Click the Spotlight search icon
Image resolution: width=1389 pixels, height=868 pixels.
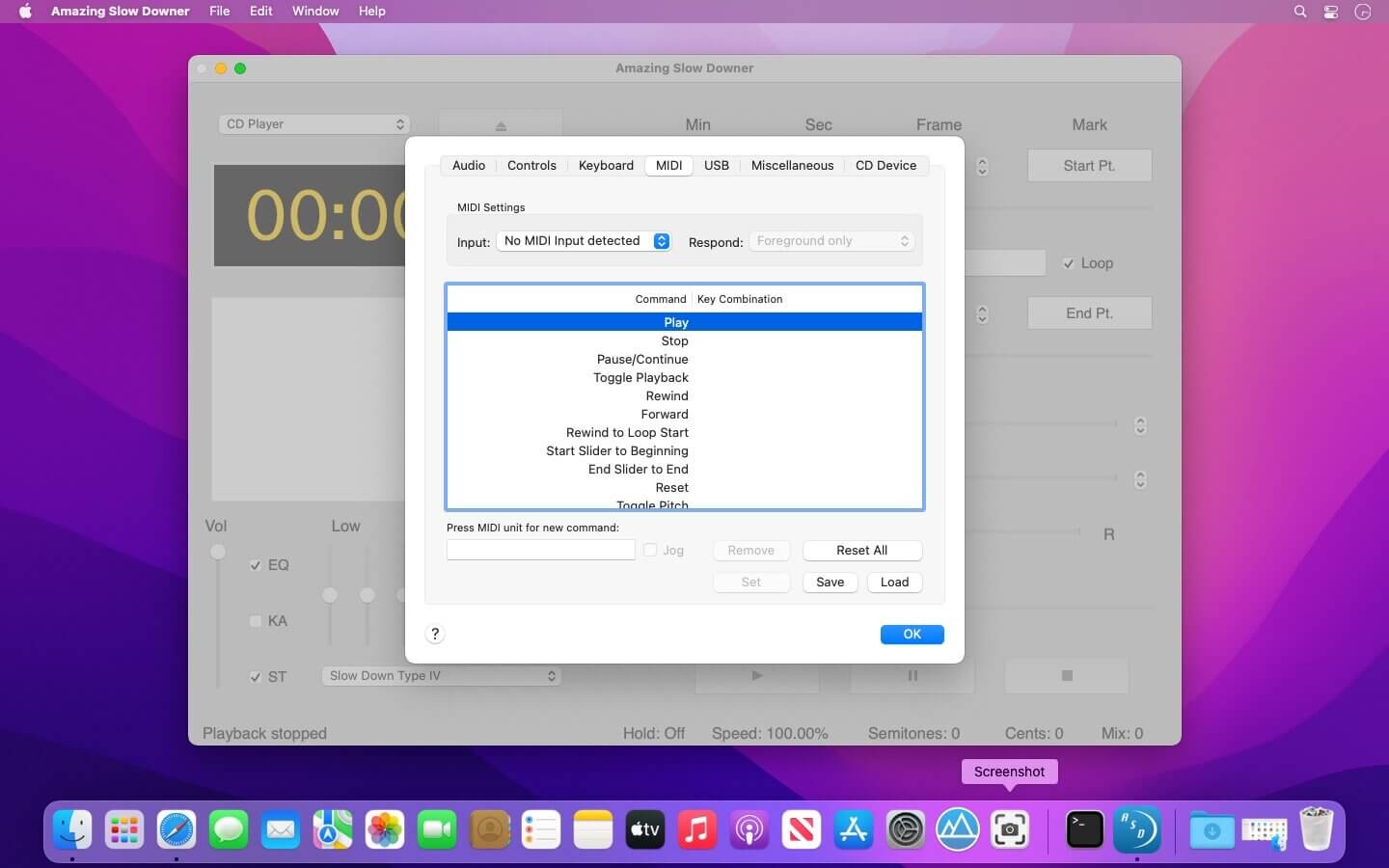coord(1300,12)
